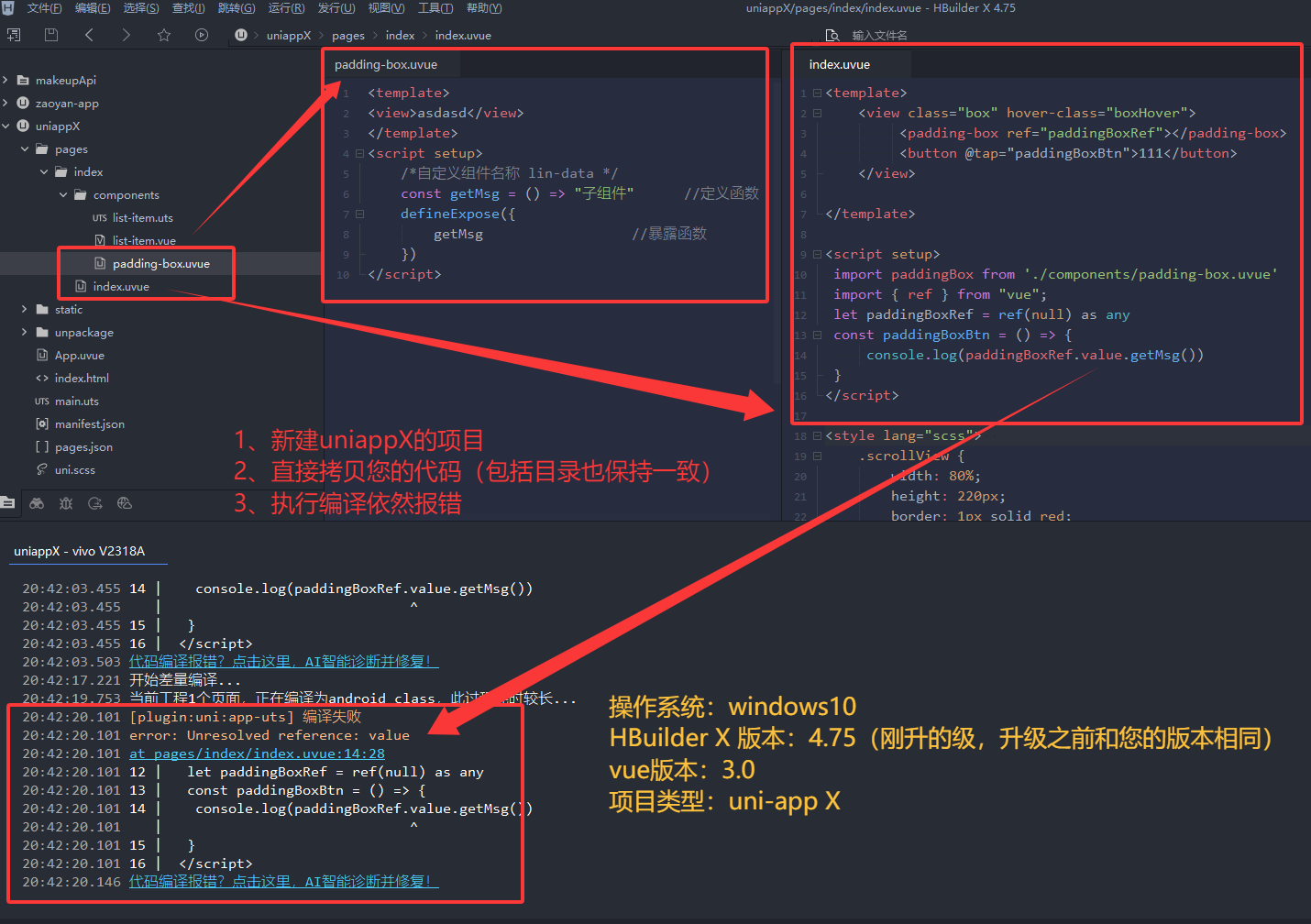Open the 发行(U) menu
1311x924 pixels.
click(x=336, y=8)
